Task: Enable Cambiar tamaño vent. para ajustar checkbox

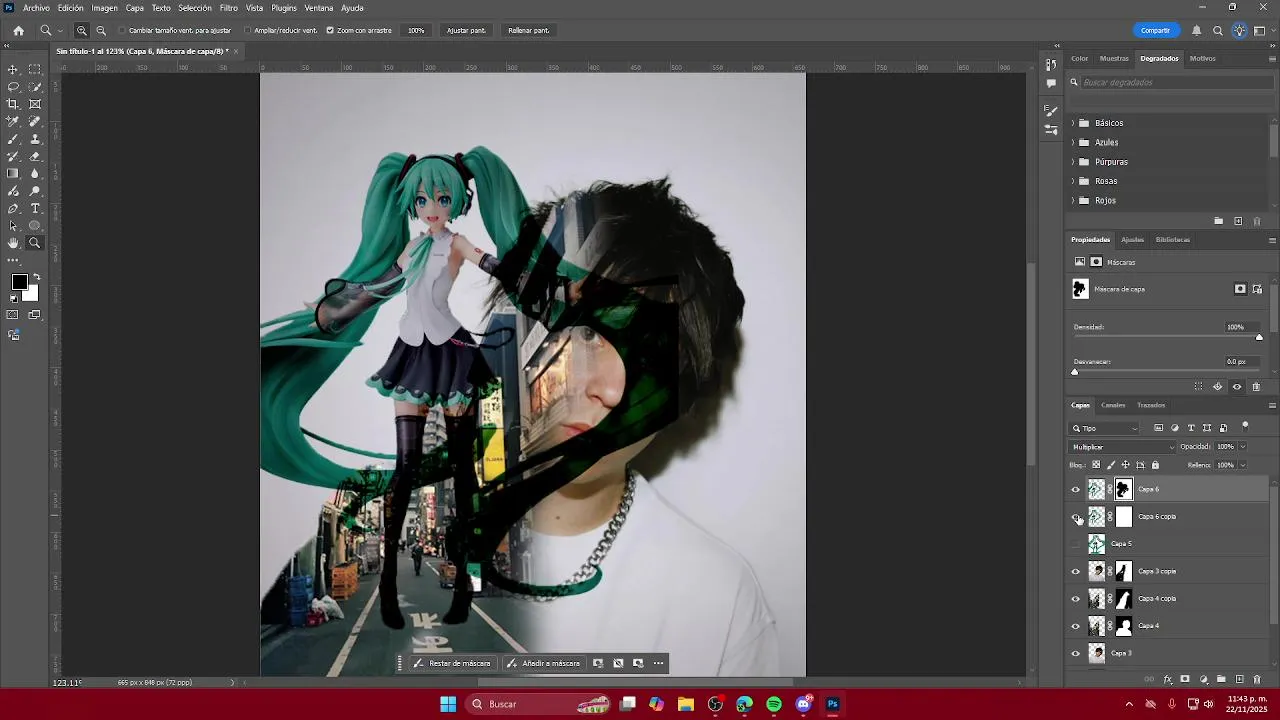Action: [x=122, y=30]
